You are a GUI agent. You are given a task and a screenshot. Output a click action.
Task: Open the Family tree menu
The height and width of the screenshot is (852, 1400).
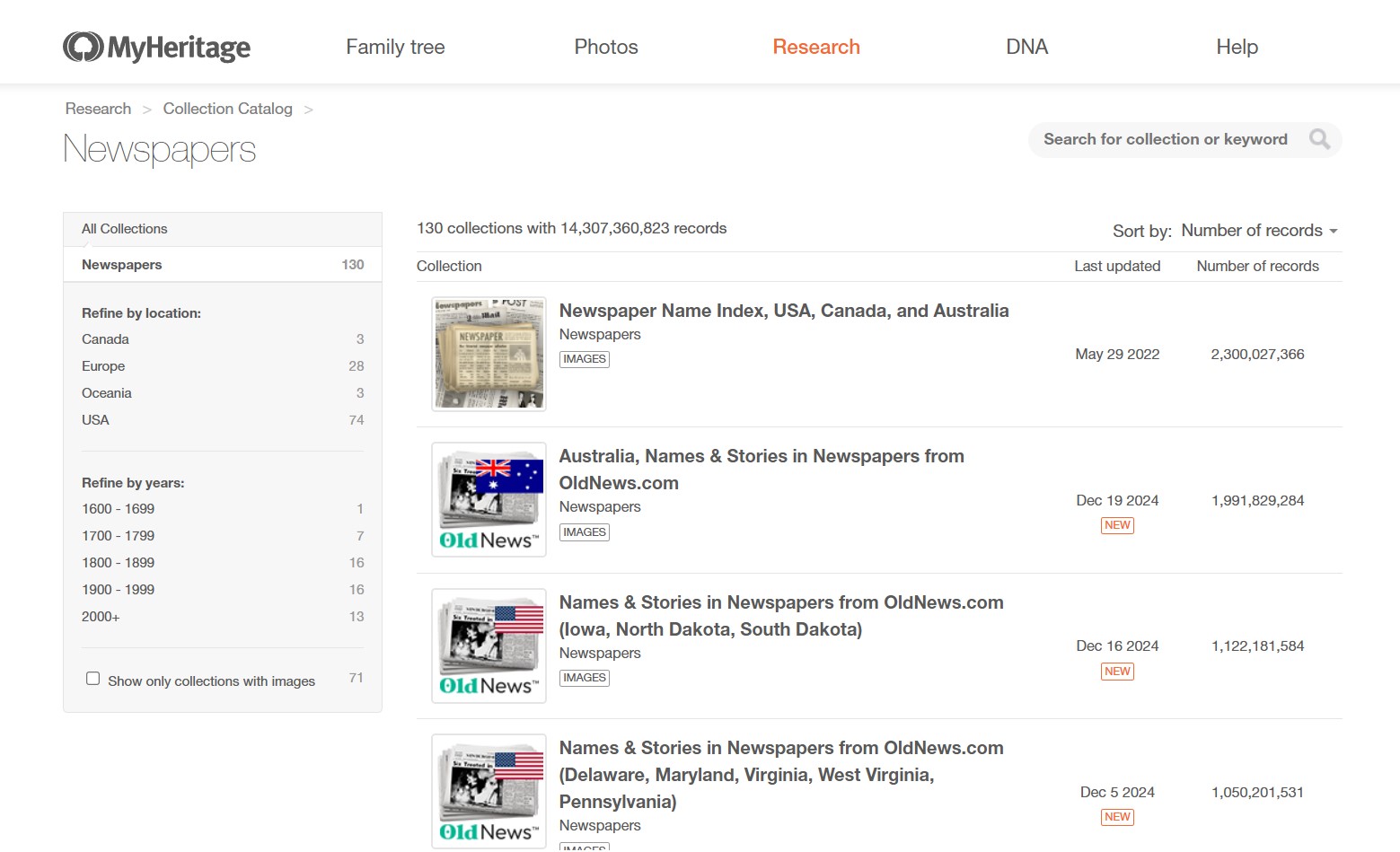395,47
